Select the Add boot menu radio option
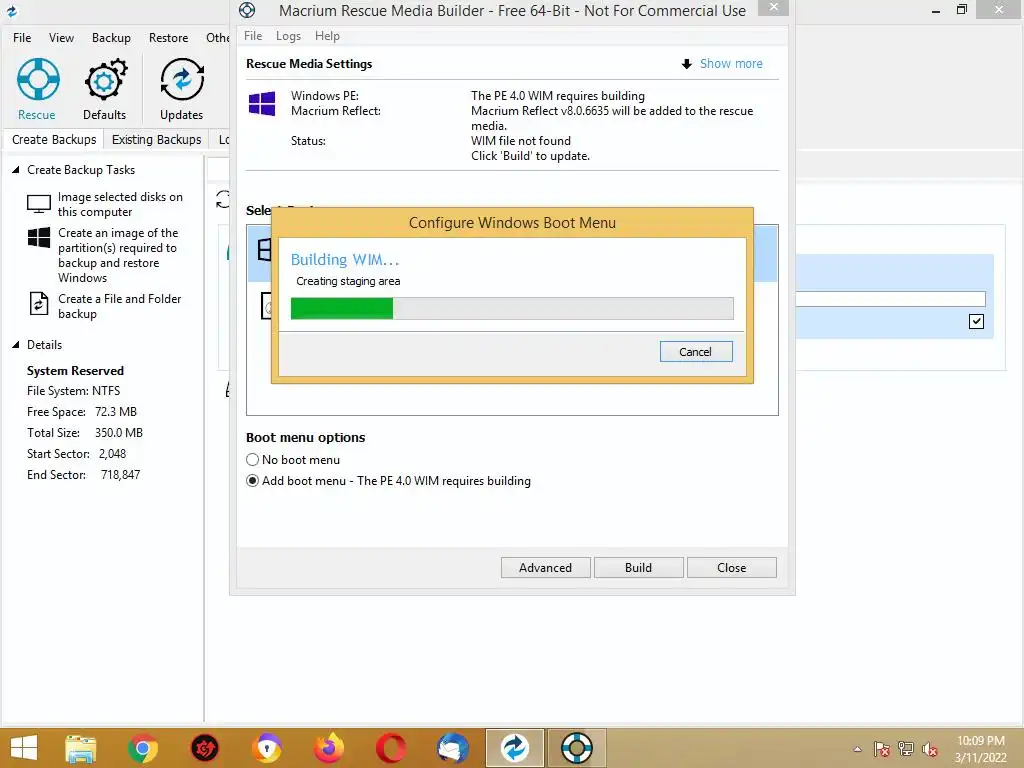Screen dimensions: 1024x768 tap(252, 481)
